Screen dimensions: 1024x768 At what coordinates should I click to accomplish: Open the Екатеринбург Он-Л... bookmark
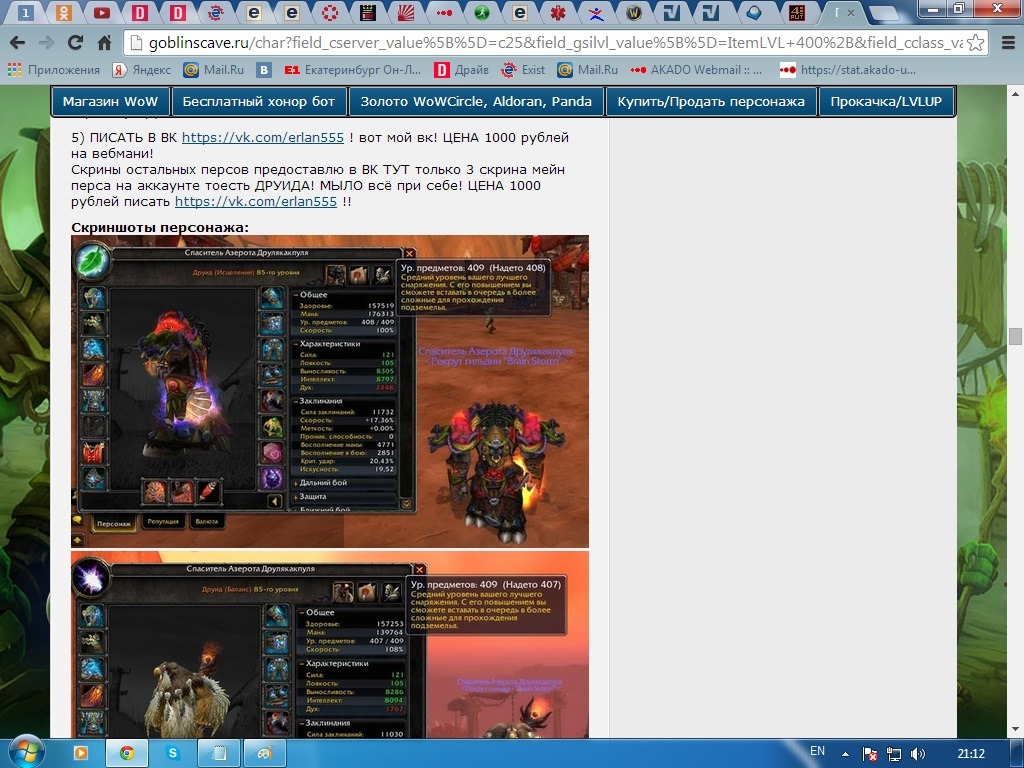point(353,69)
